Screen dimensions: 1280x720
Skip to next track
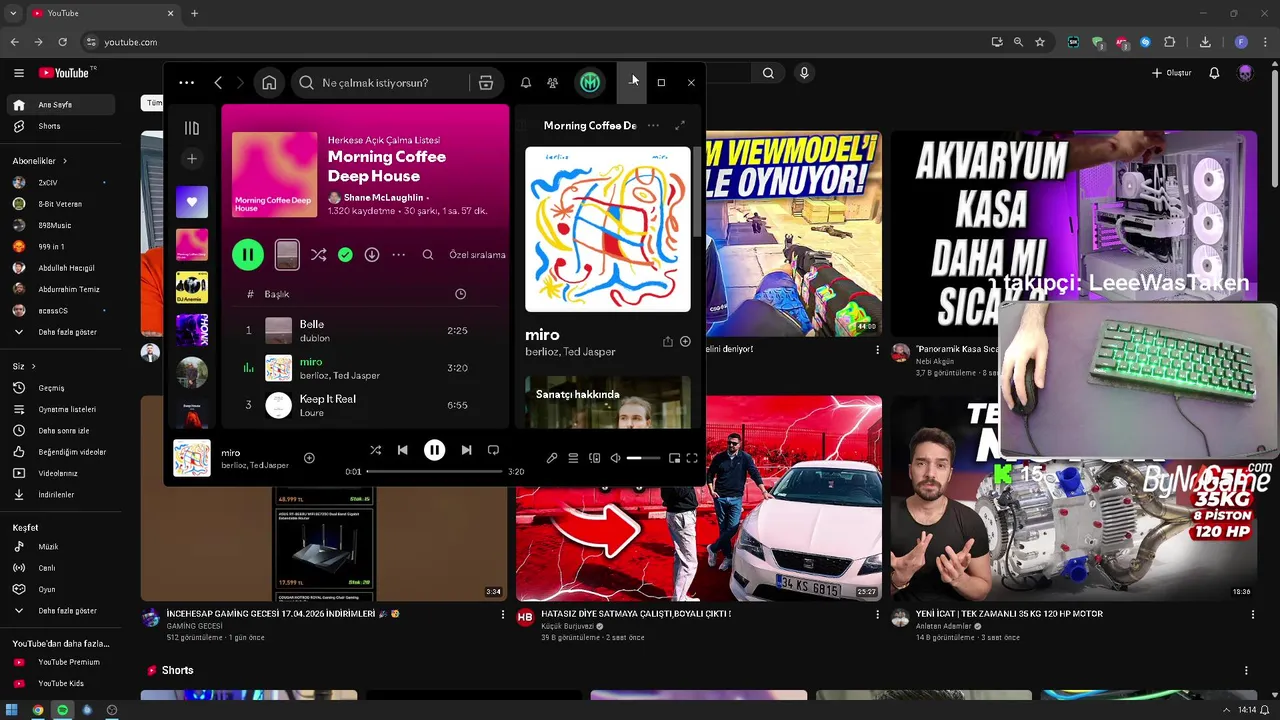click(466, 451)
